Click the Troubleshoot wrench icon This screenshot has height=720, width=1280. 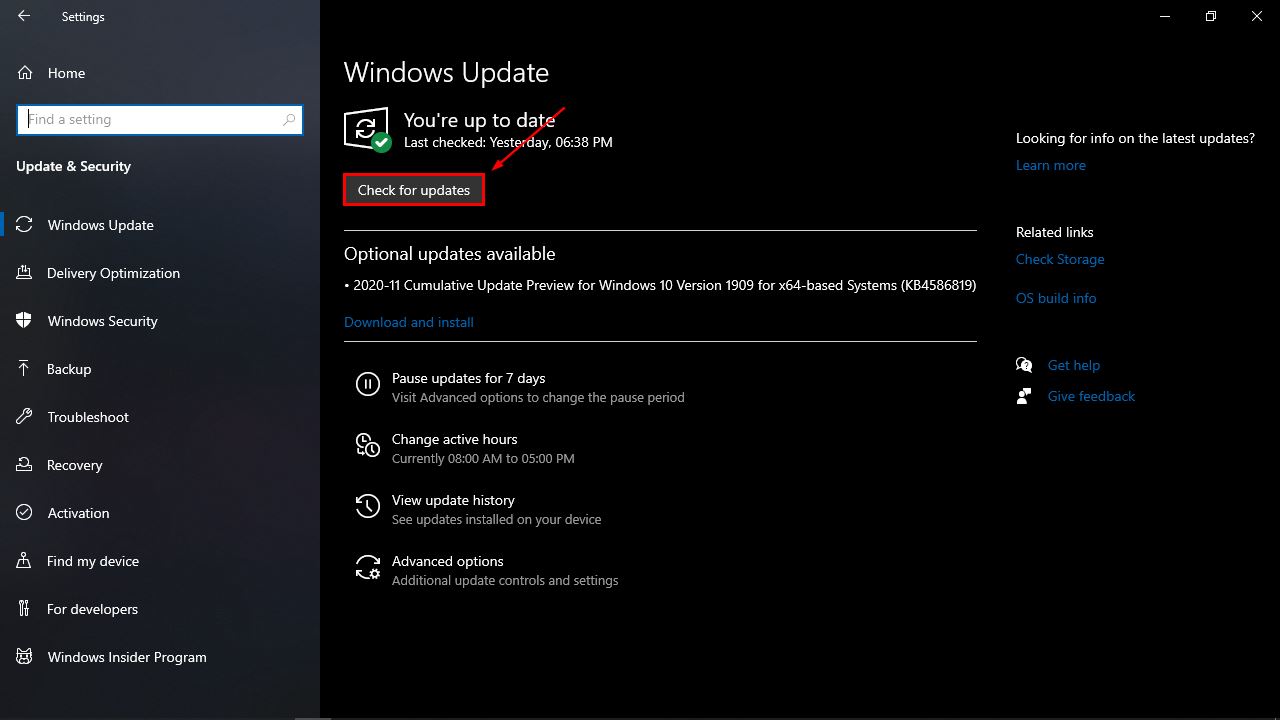[x=25, y=417]
